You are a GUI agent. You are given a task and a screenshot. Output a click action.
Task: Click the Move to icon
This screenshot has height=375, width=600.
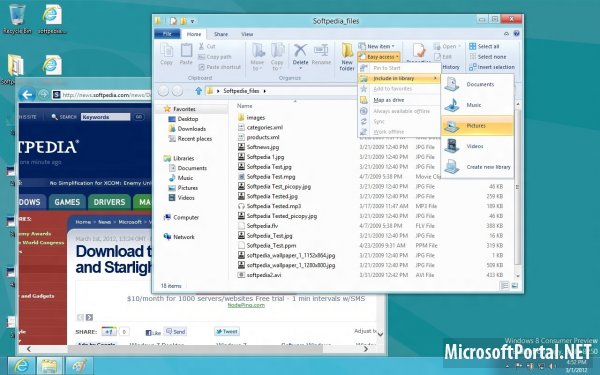click(x=258, y=57)
